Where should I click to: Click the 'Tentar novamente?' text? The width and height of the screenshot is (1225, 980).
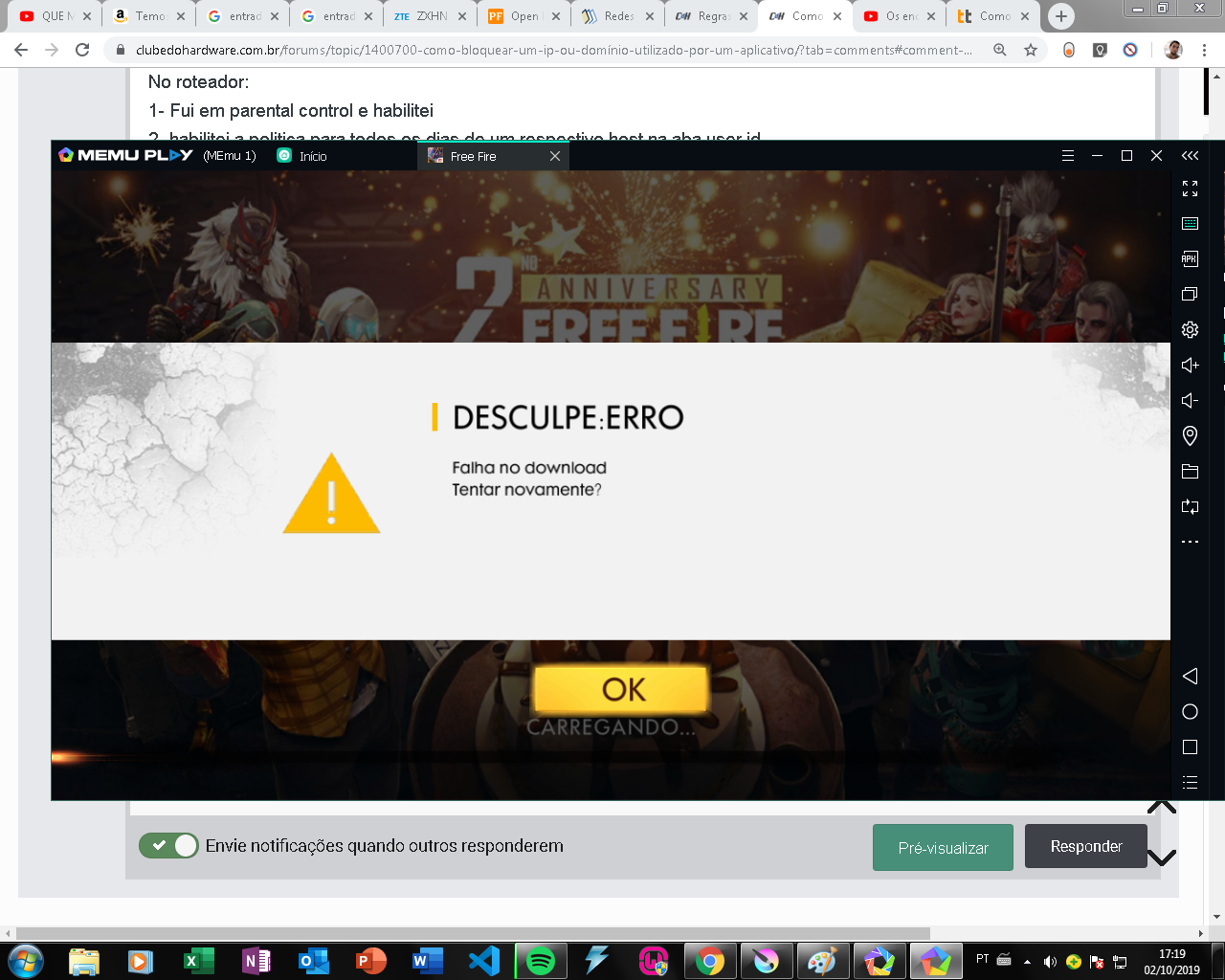[x=526, y=490]
